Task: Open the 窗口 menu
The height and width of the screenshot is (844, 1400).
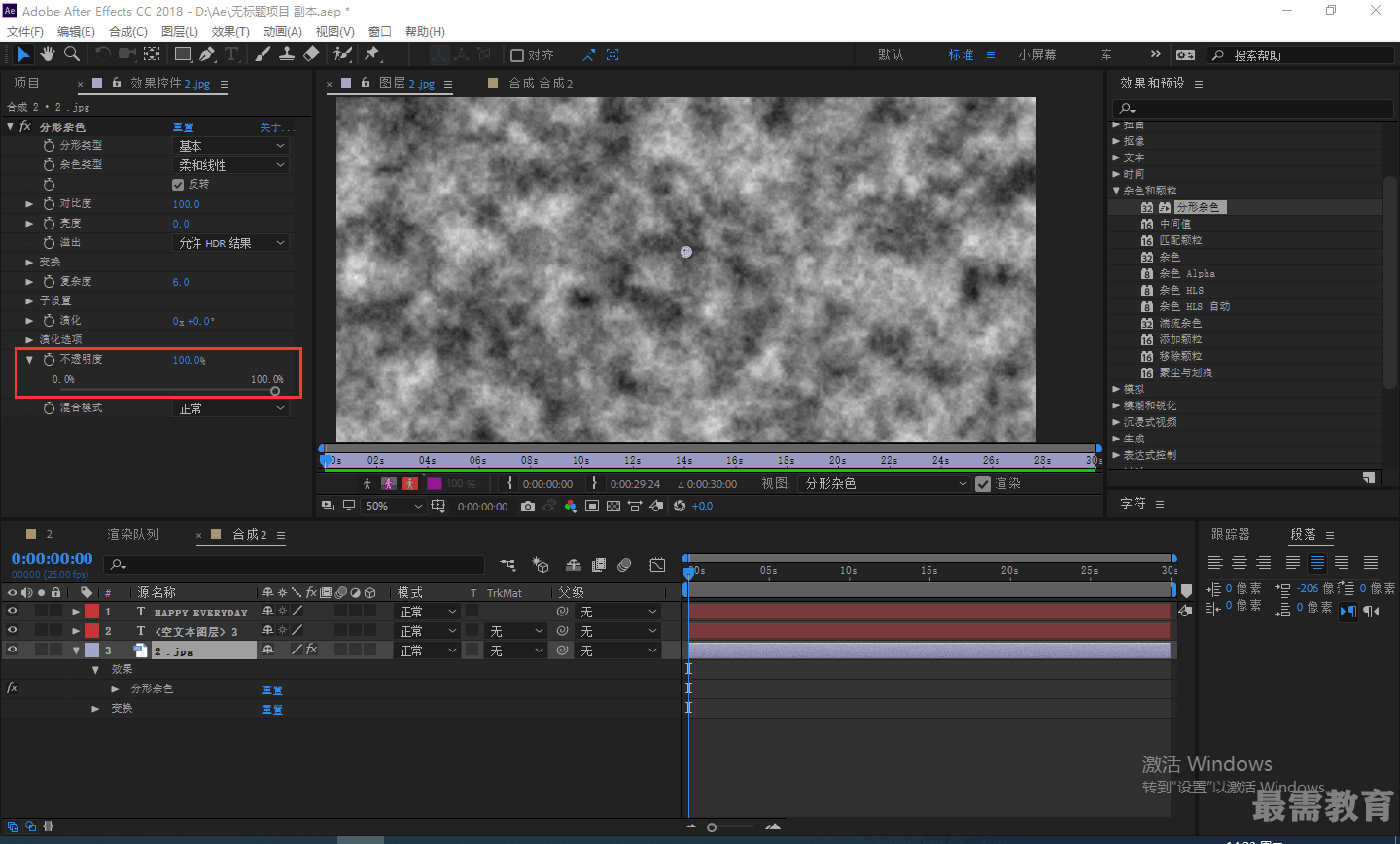Action: pos(380,31)
